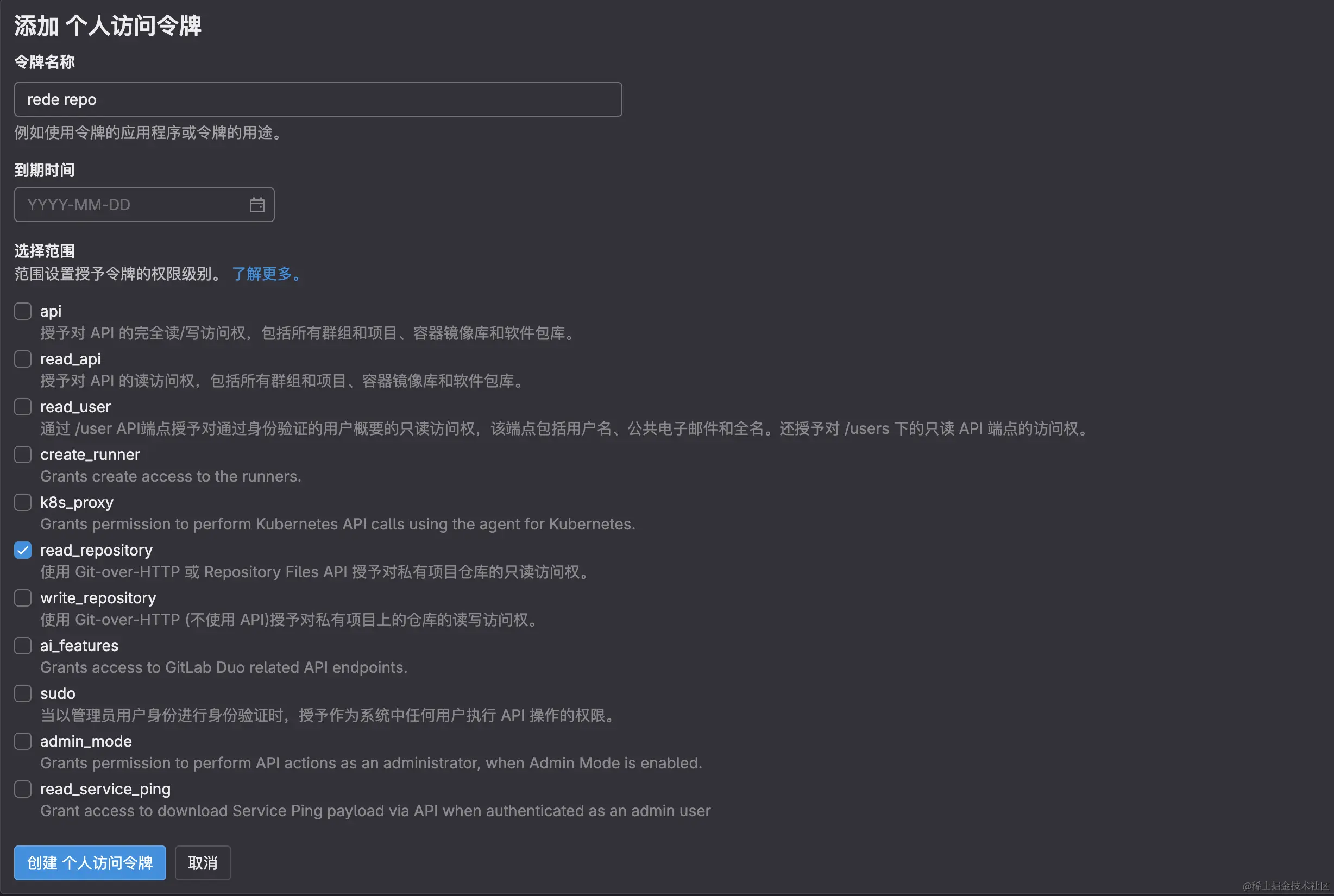
Task: Enable the read_api scope checkbox
Action: (x=22, y=359)
